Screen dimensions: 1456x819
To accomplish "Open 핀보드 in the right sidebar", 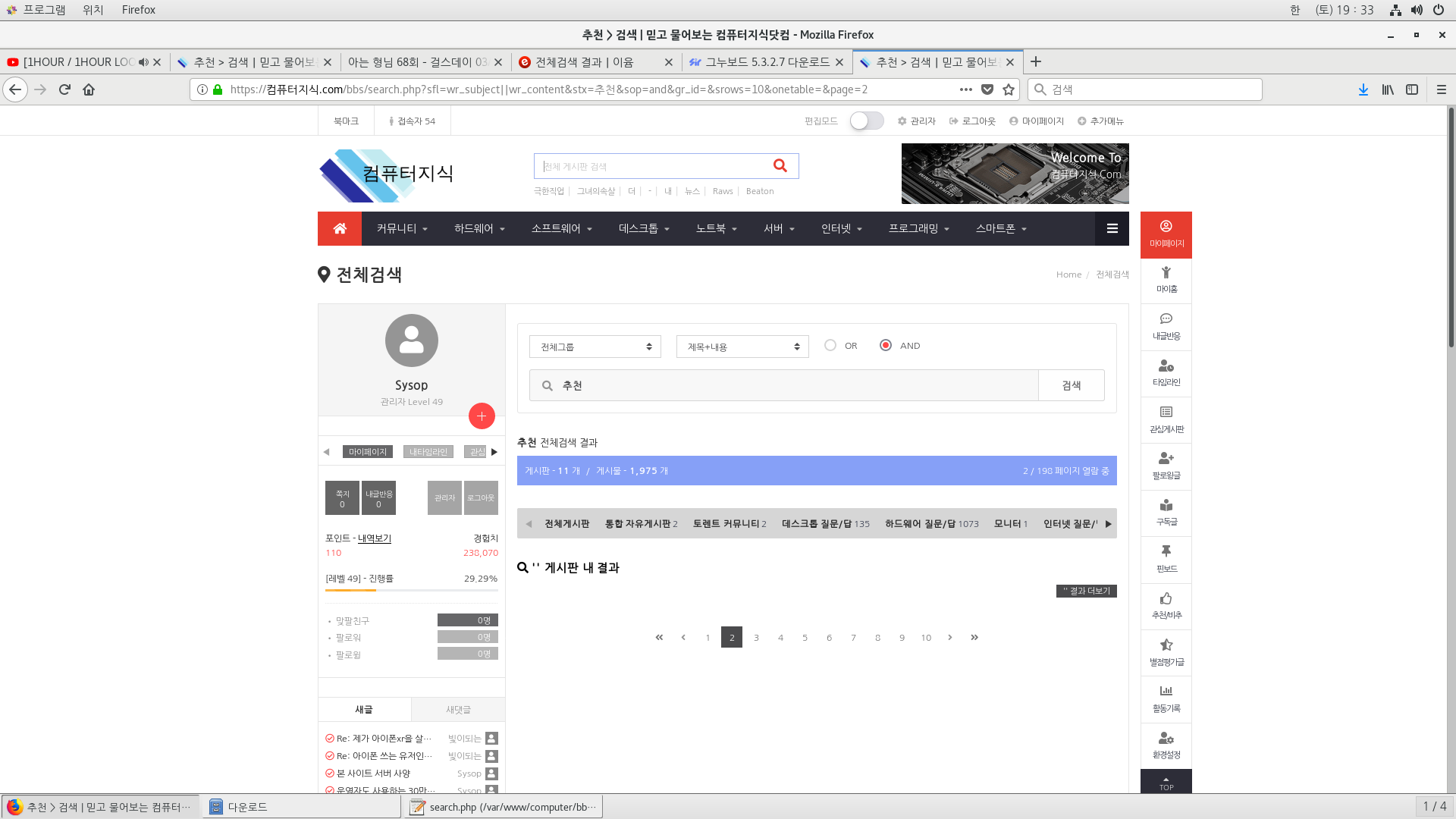I will click(x=1166, y=560).
